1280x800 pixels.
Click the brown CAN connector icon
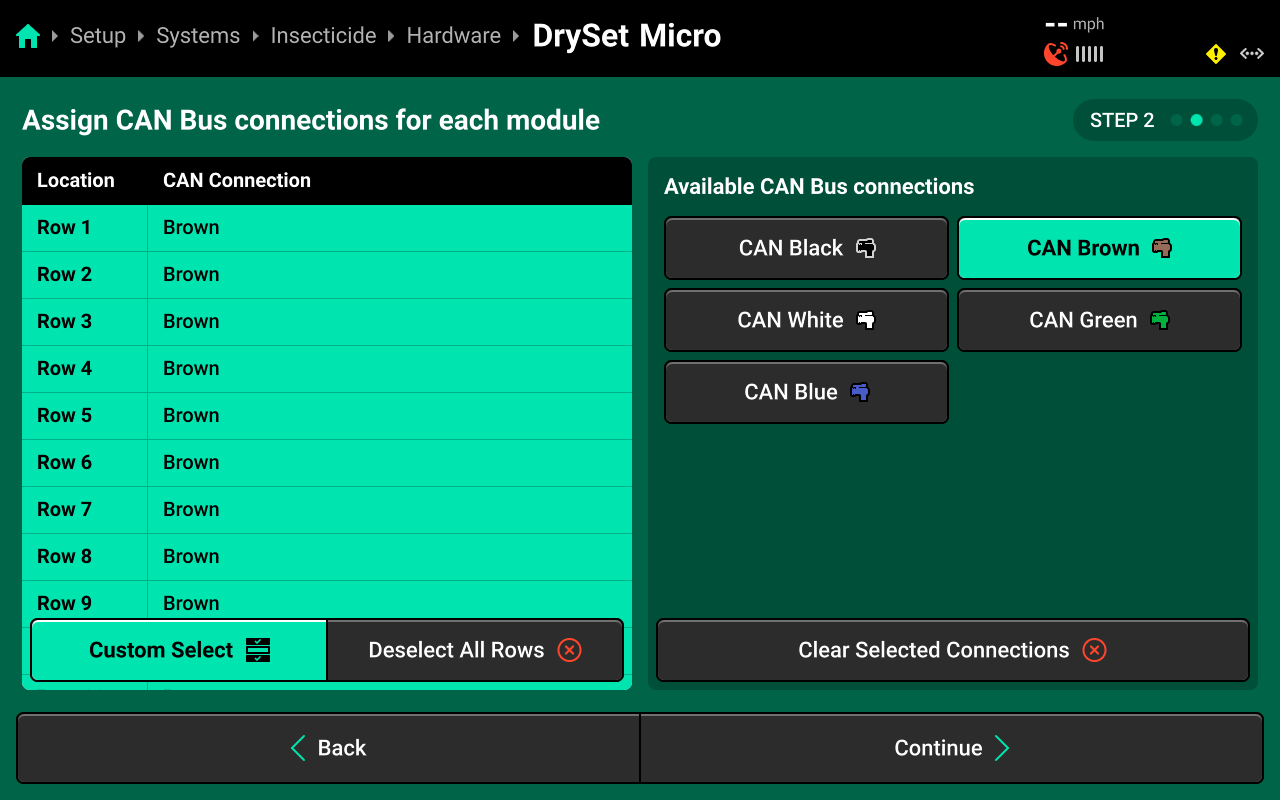[x=1162, y=248]
